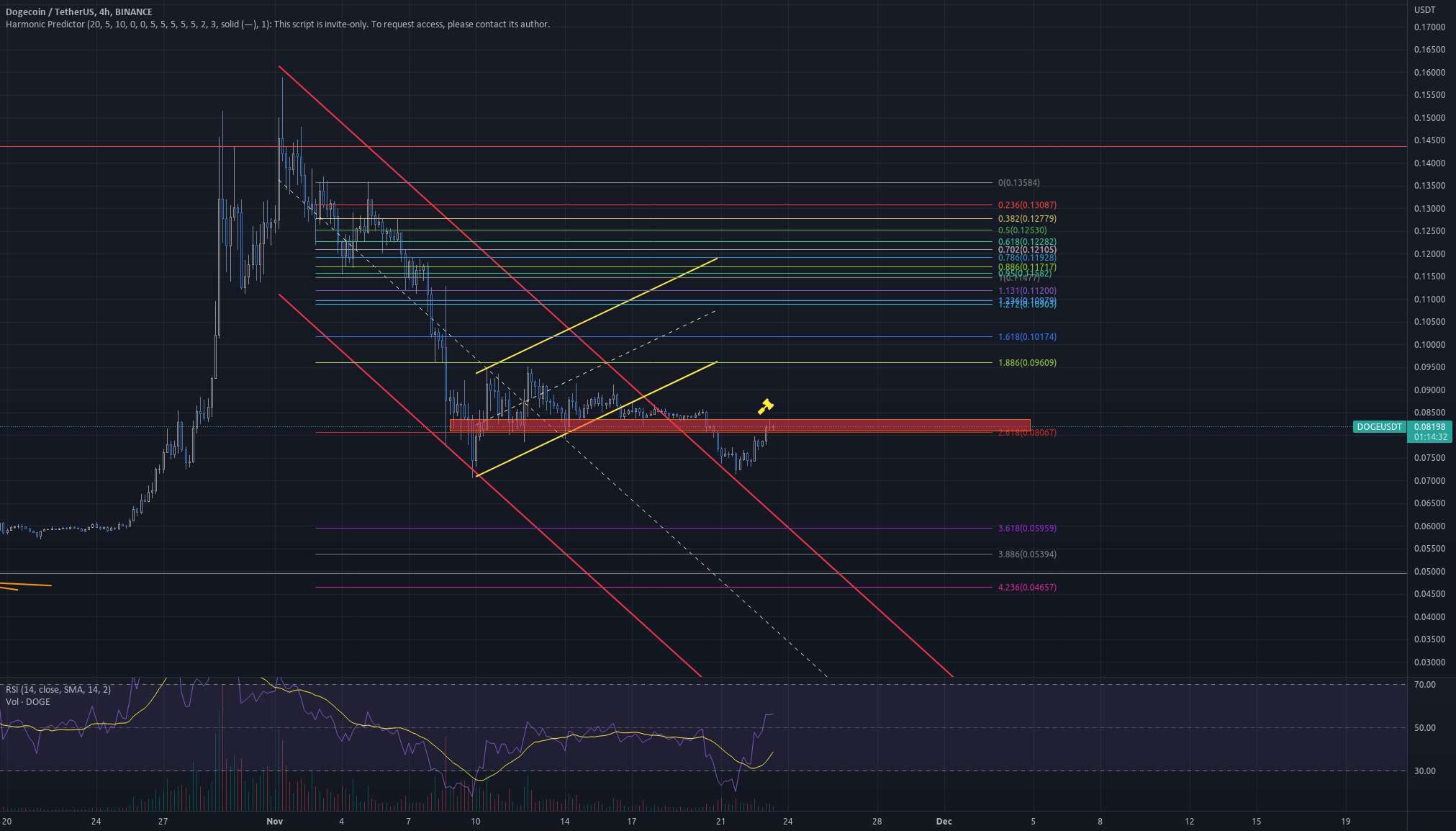Click Fibonacci label 3.618(0.05959)
Image resolution: width=1456 pixels, height=831 pixels.
click(1027, 529)
